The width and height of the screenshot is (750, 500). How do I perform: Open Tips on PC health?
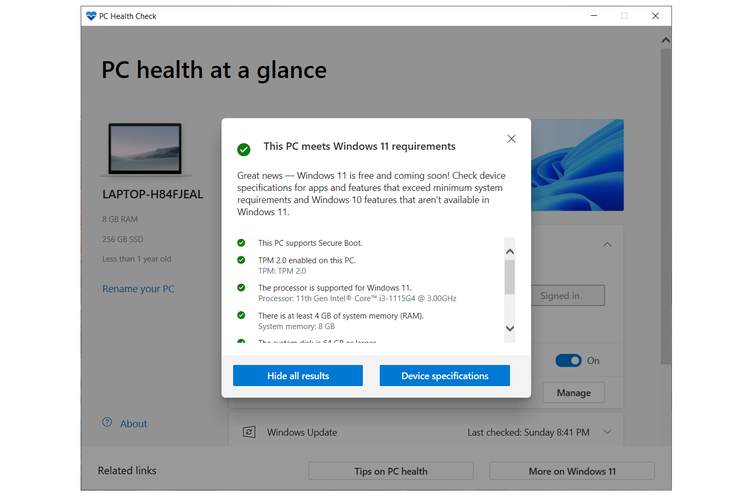(x=391, y=471)
